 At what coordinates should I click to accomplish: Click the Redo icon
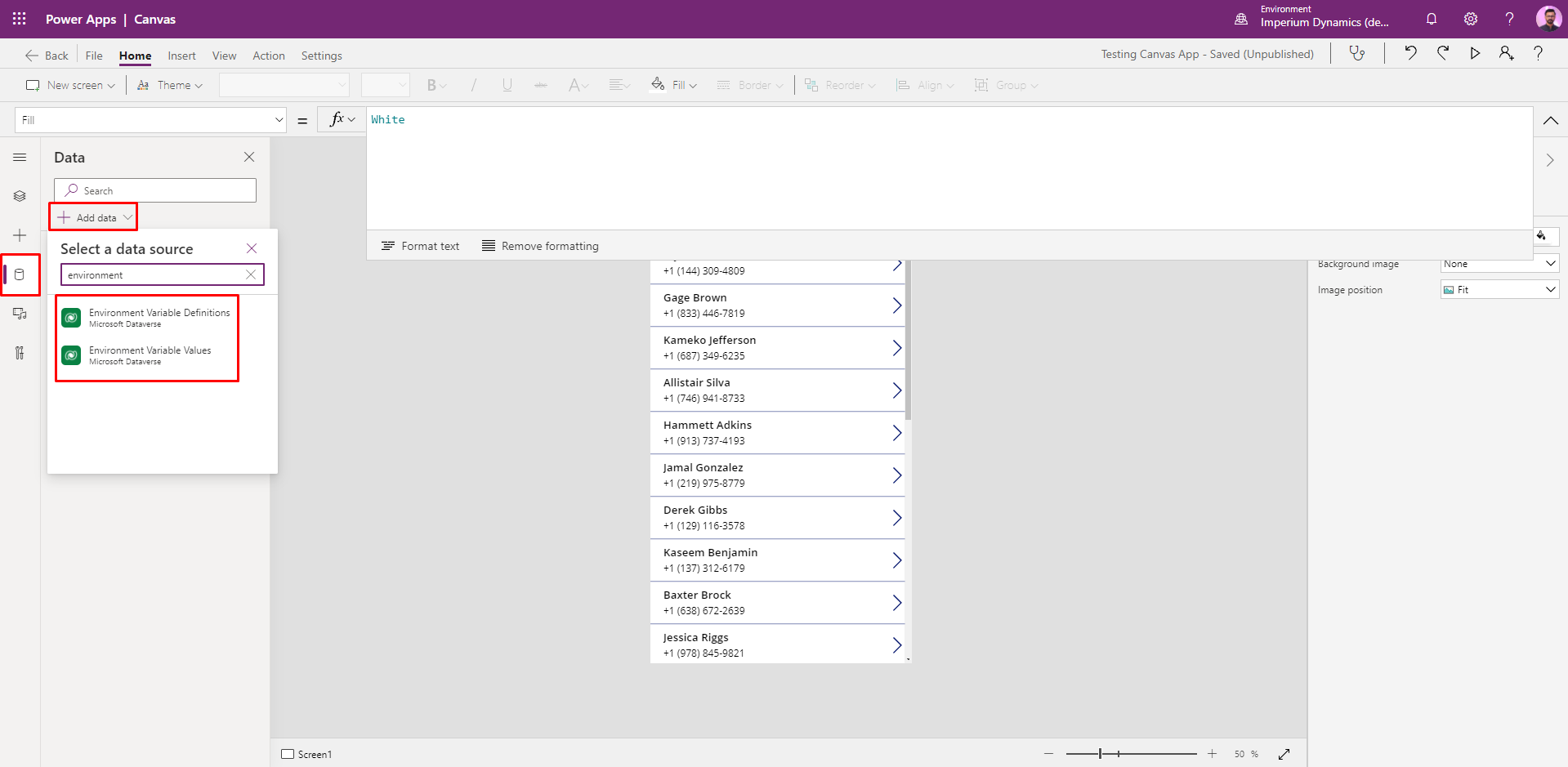pyautogui.click(x=1443, y=52)
